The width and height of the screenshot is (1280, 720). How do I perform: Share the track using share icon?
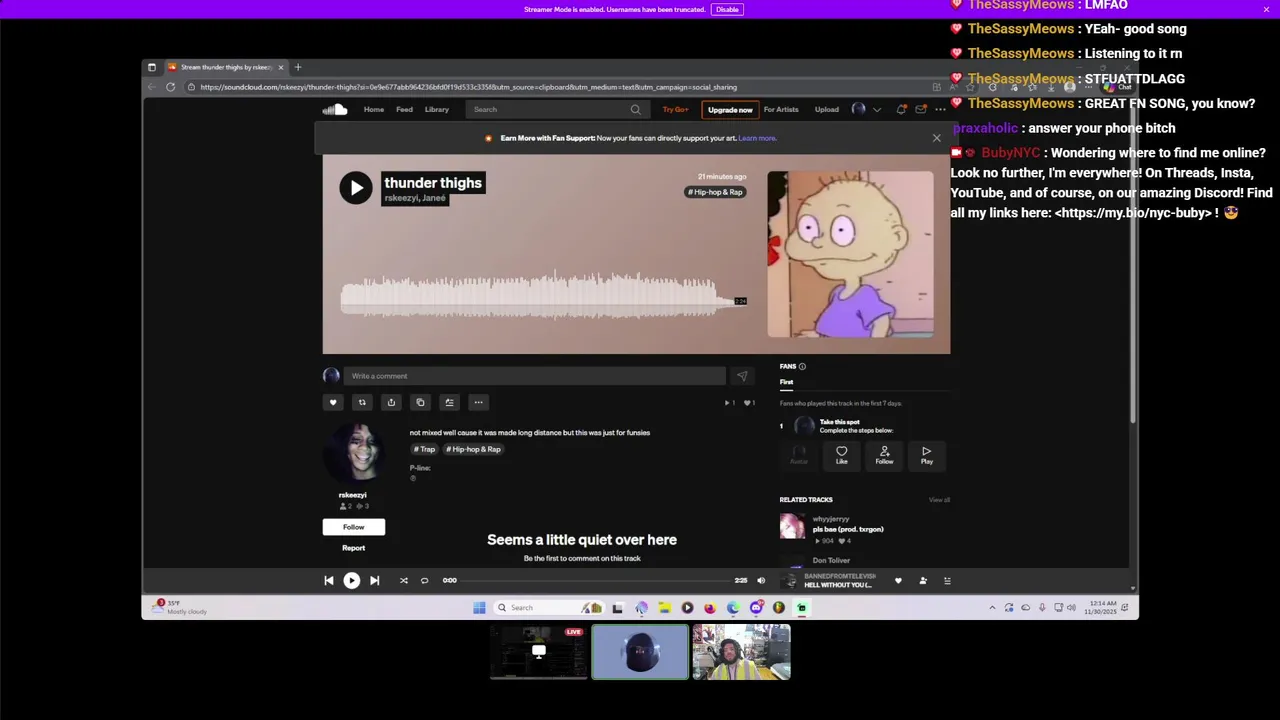[391, 402]
